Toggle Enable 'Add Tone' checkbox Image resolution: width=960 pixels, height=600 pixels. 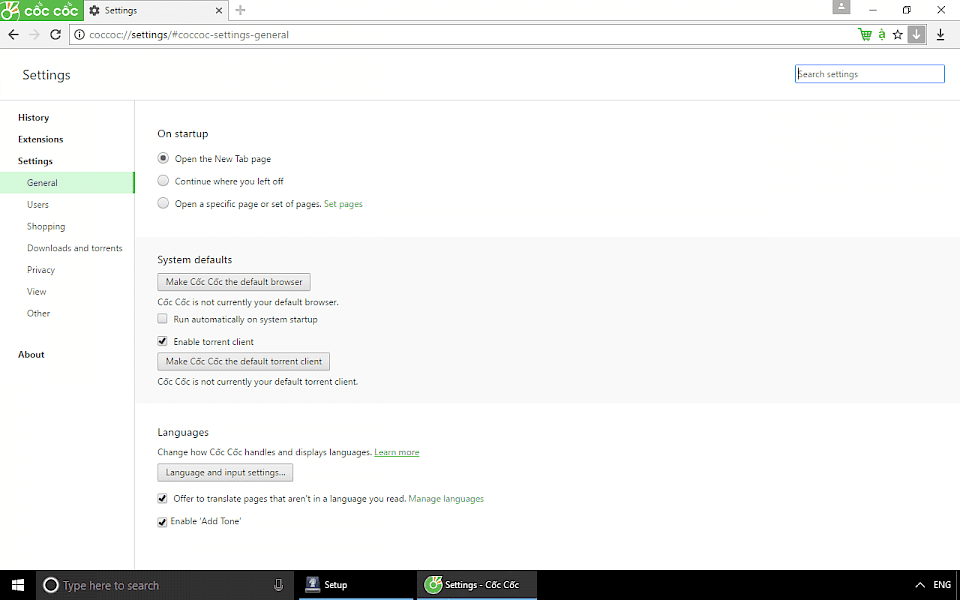tap(162, 522)
